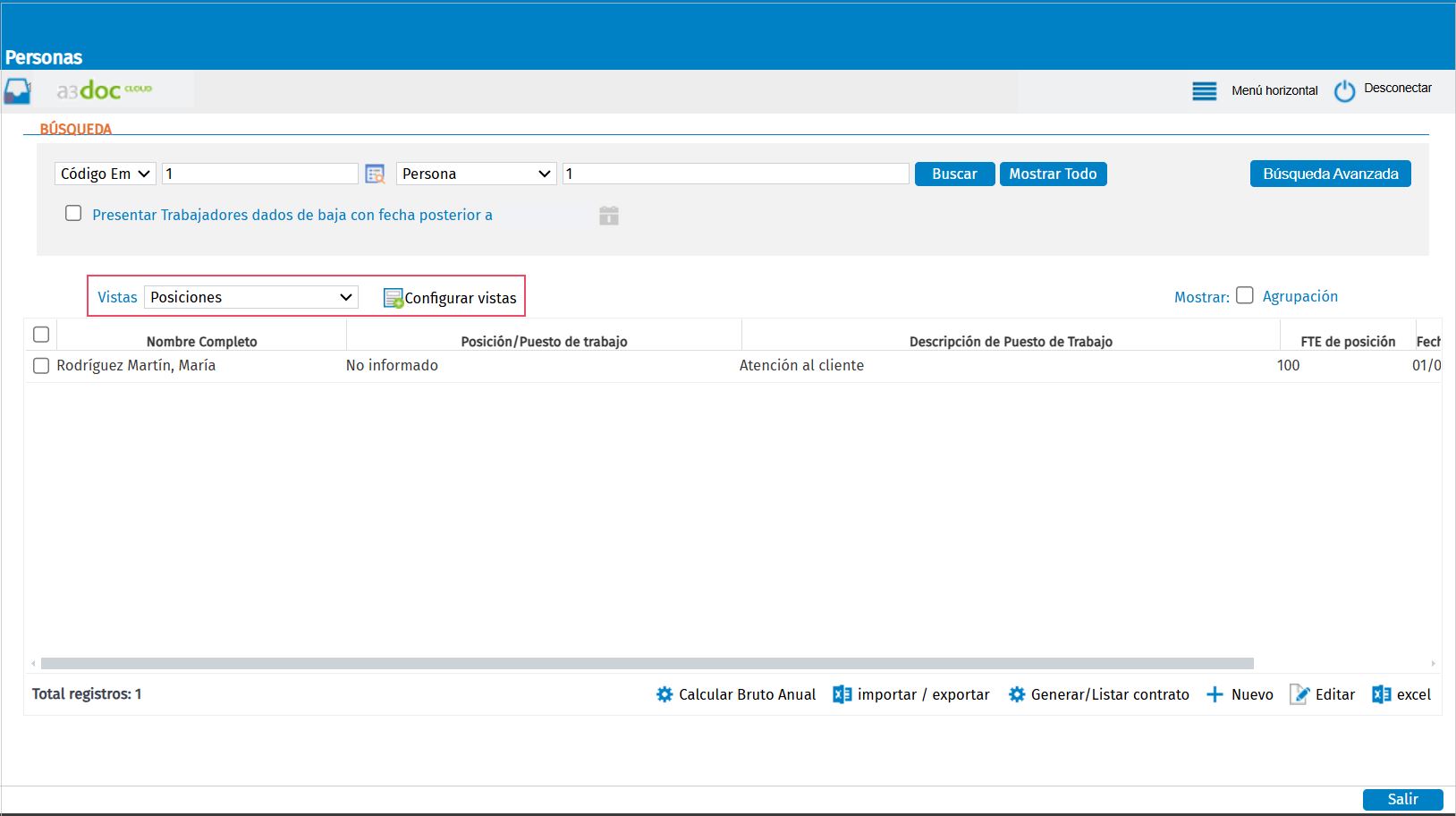Open Búsqueda Avanzada
The height and width of the screenshot is (816, 1456).
pos(1330,174)
